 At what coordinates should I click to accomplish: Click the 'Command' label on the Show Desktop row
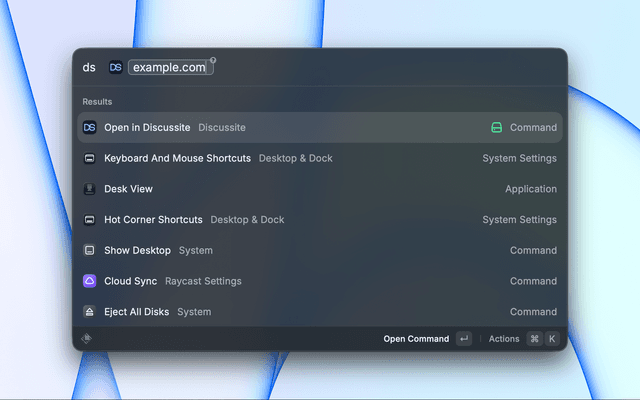click(533, 250)
